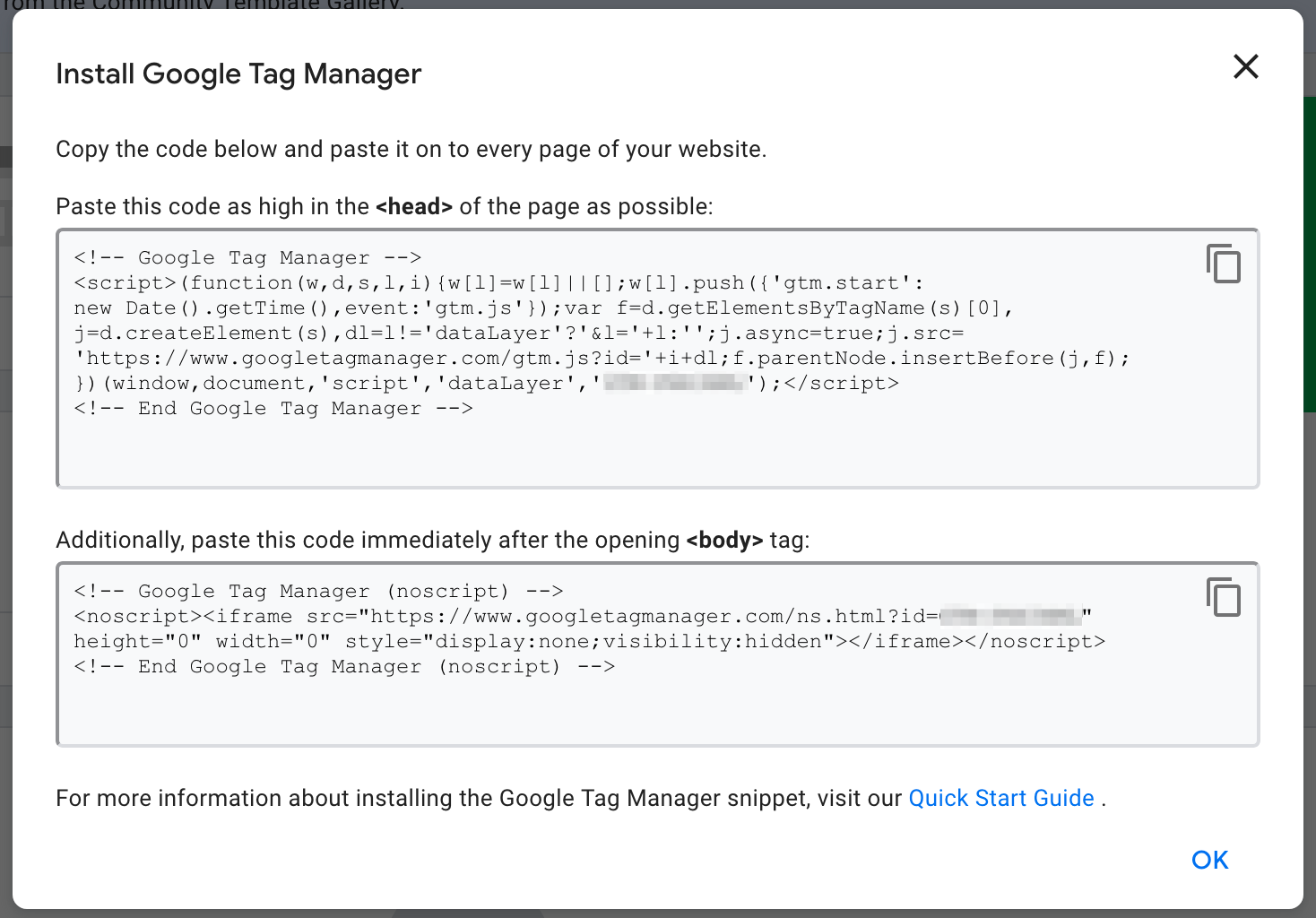The image size is (1316, 918).
Task: Click inside the head script code box
Action: pos(658,359)
